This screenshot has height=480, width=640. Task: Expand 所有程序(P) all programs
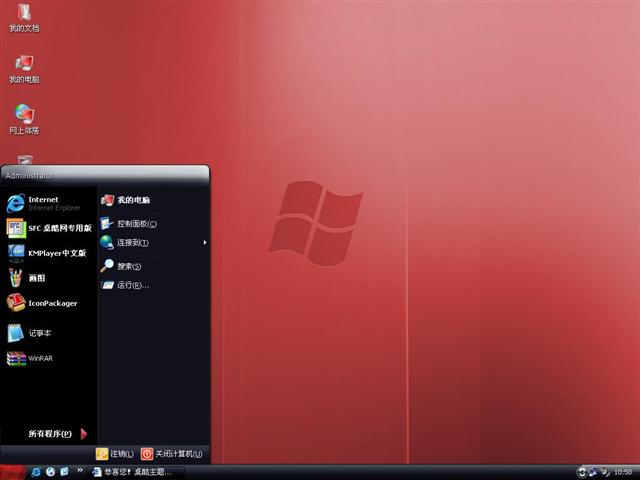coord(57,433)
